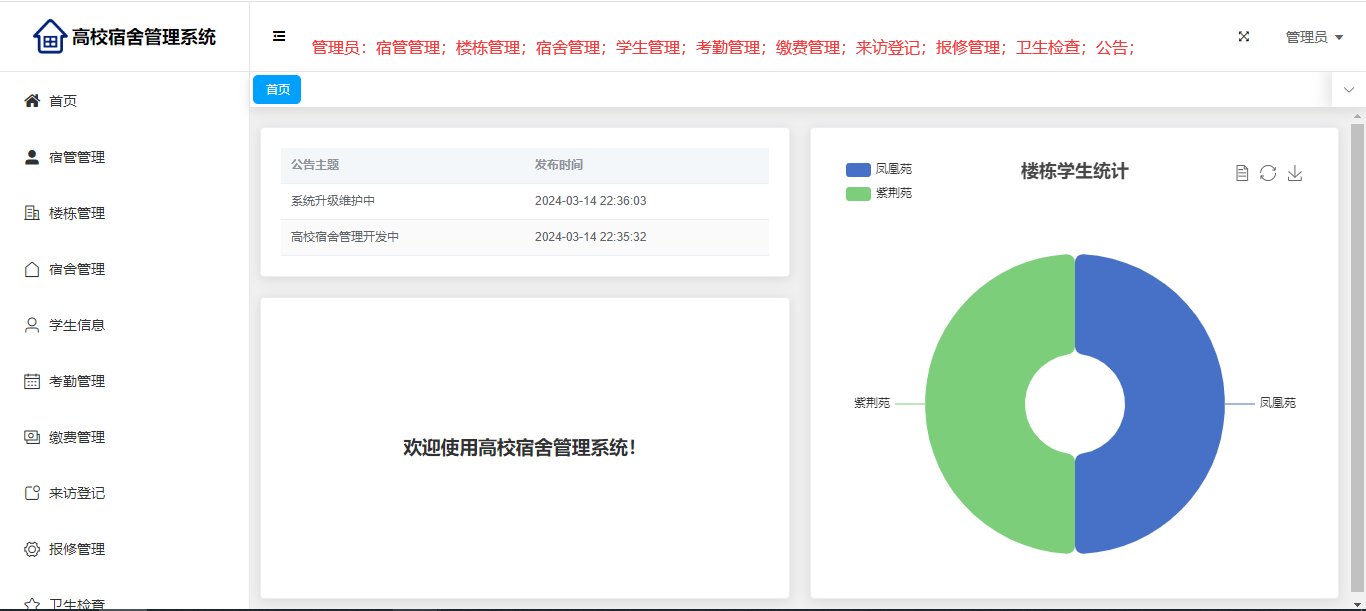Download chart as image icon
Viewport: 1366px width, 611px height.
[1295, 173]
